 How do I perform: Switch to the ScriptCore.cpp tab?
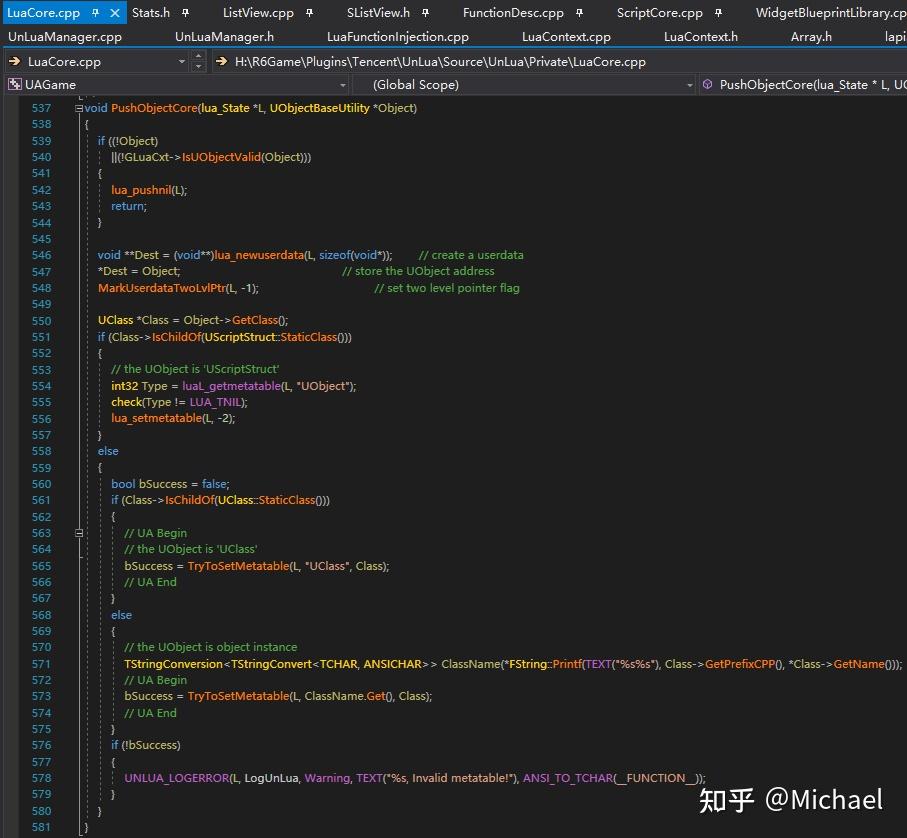coord(659,13)
